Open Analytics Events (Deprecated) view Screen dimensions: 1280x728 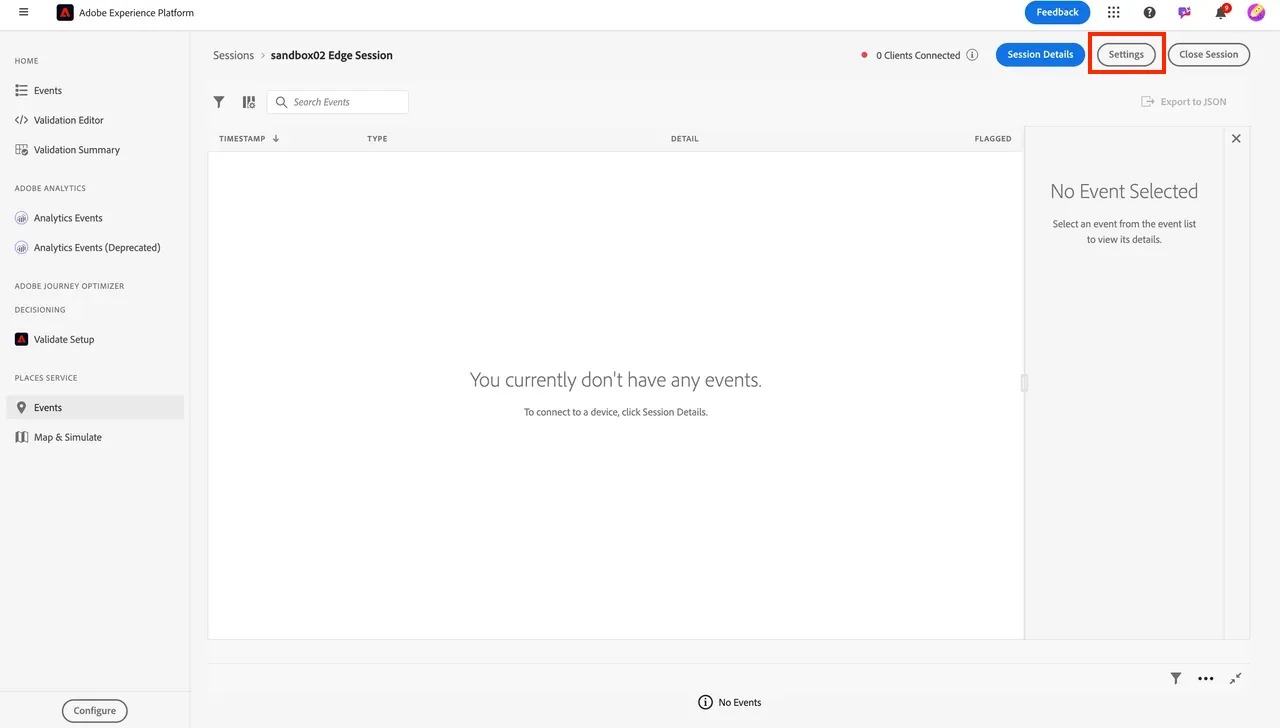click(x=95, y=248)
